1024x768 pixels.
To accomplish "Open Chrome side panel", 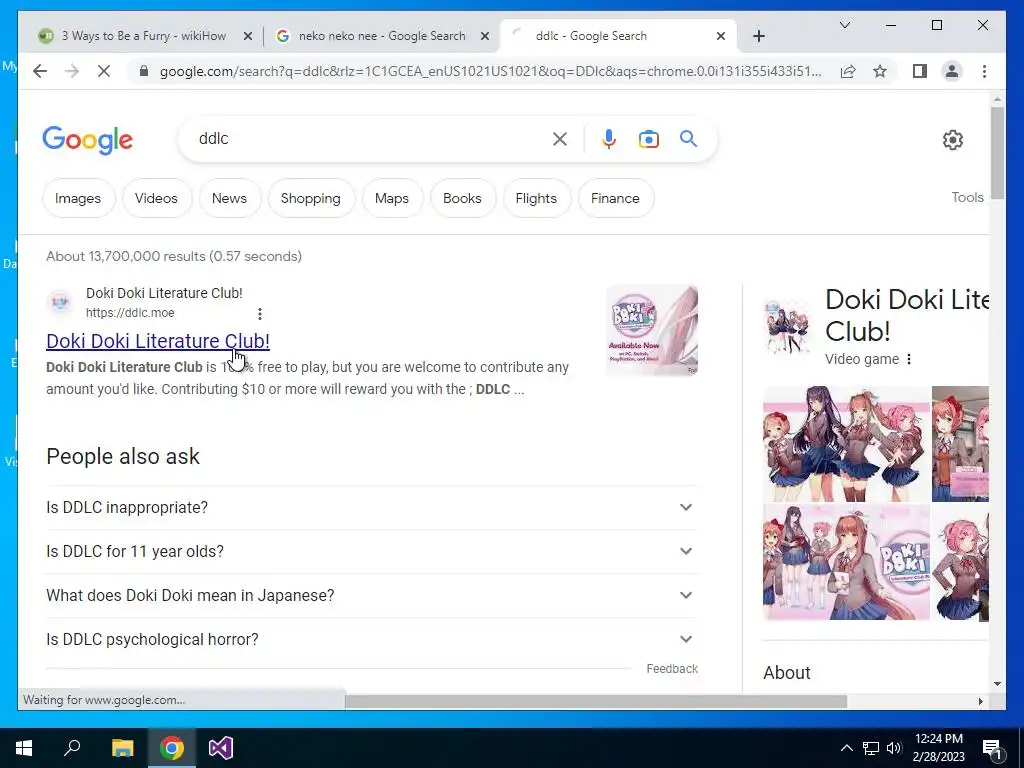I will coord(920,71).
